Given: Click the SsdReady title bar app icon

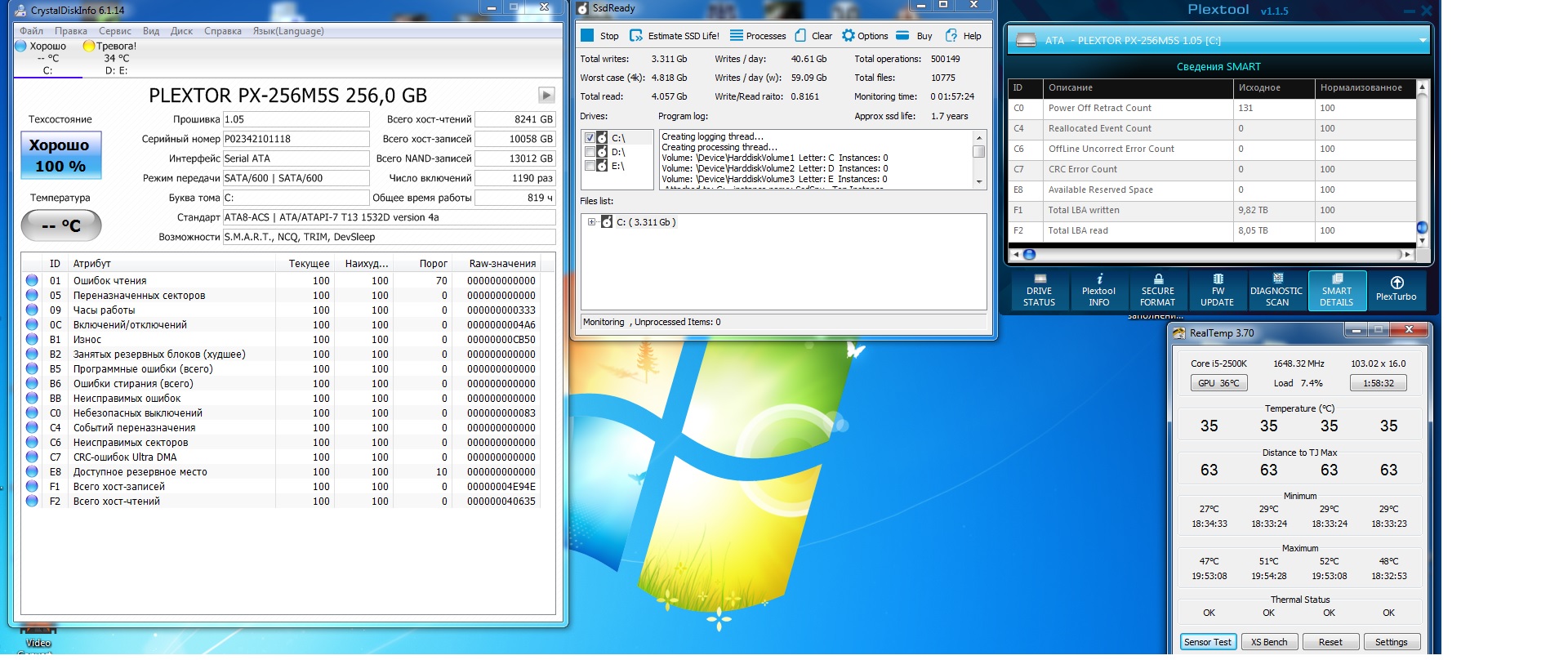Looking at the screenshot, I should (582, 8).
